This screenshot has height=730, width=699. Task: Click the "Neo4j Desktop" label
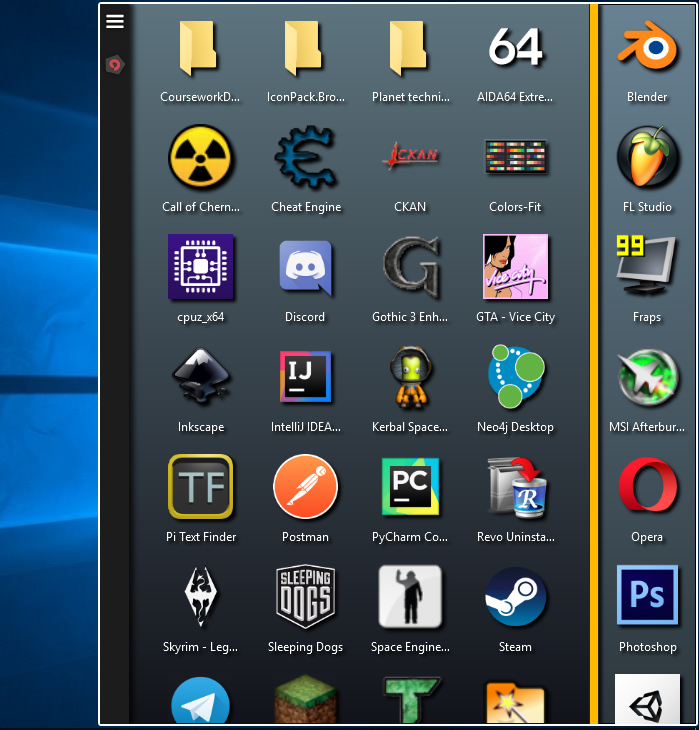tap(515, 427)
